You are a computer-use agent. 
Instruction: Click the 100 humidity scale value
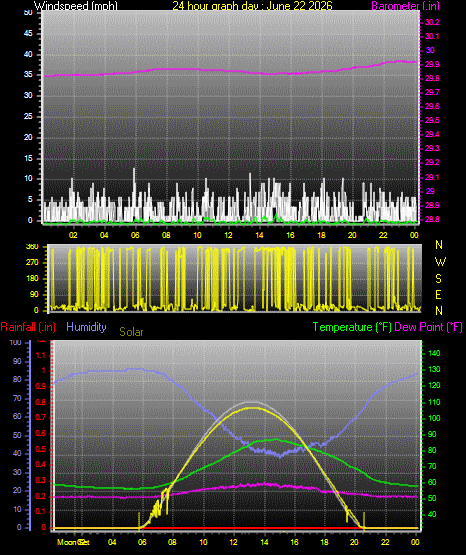tap(16, 342)
